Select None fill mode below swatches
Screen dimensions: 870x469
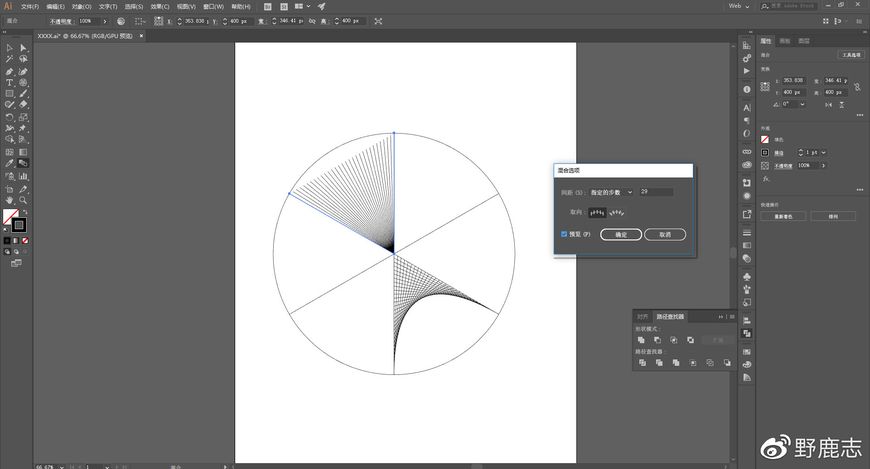point(25,240)
